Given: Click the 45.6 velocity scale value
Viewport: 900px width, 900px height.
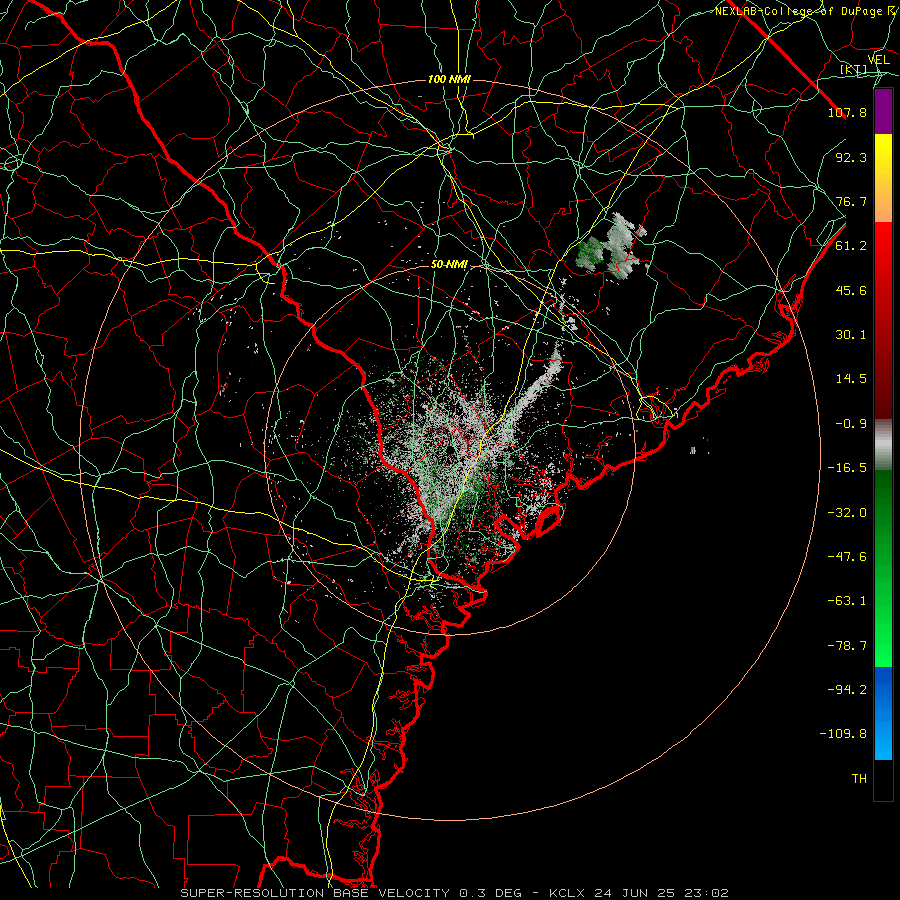Looking at the screenshot, I should tap(851, 290).
